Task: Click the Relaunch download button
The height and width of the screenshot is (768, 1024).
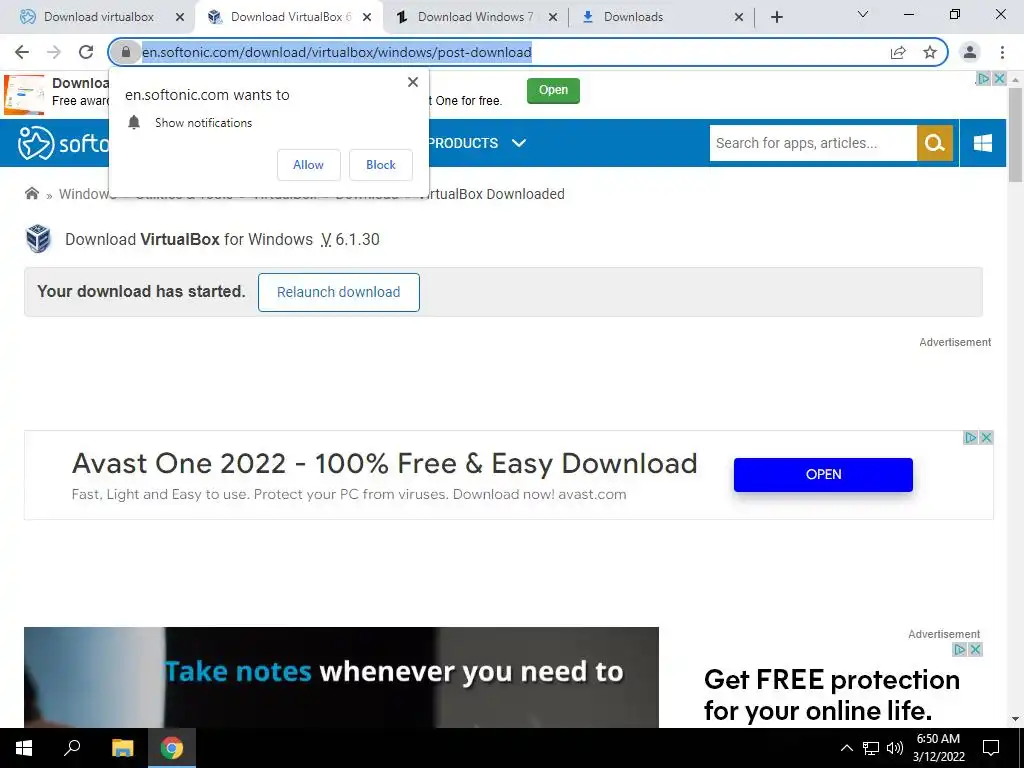Action: (338, 292)
